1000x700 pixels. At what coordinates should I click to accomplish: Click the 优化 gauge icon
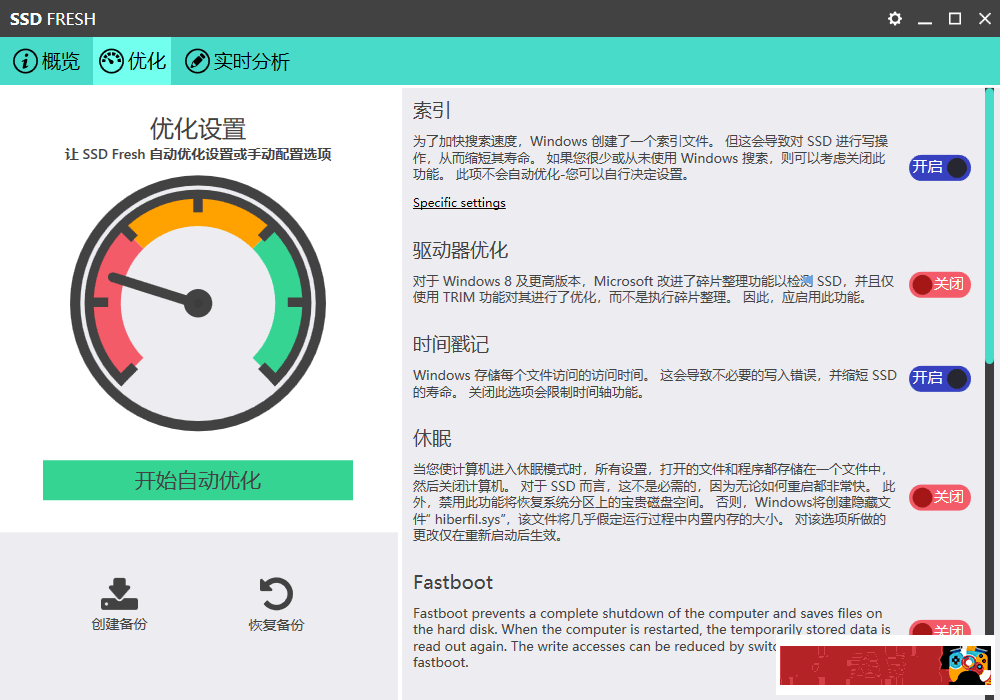coord(112,61)
